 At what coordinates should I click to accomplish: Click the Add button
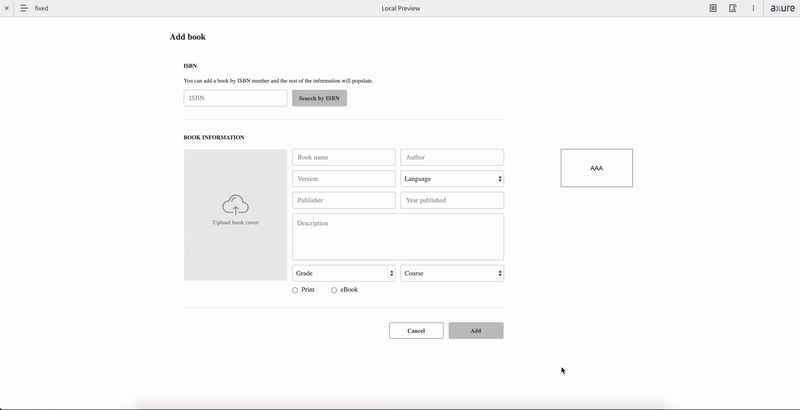point(476,331)
